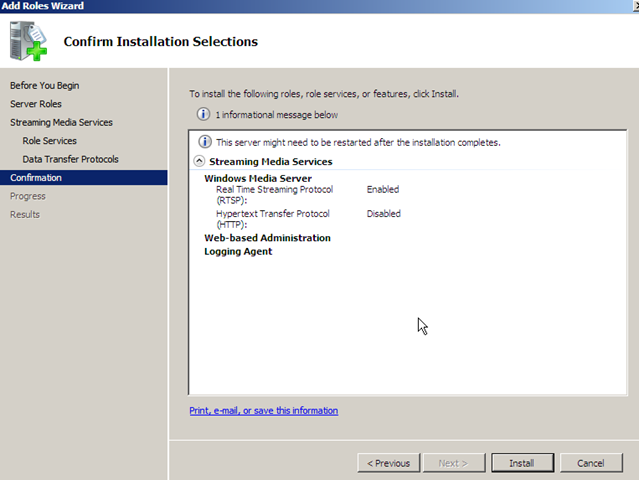Click the server with green plus wizard icon
The width and height of the screenshot is (639, 480).
tap(29, 41)
